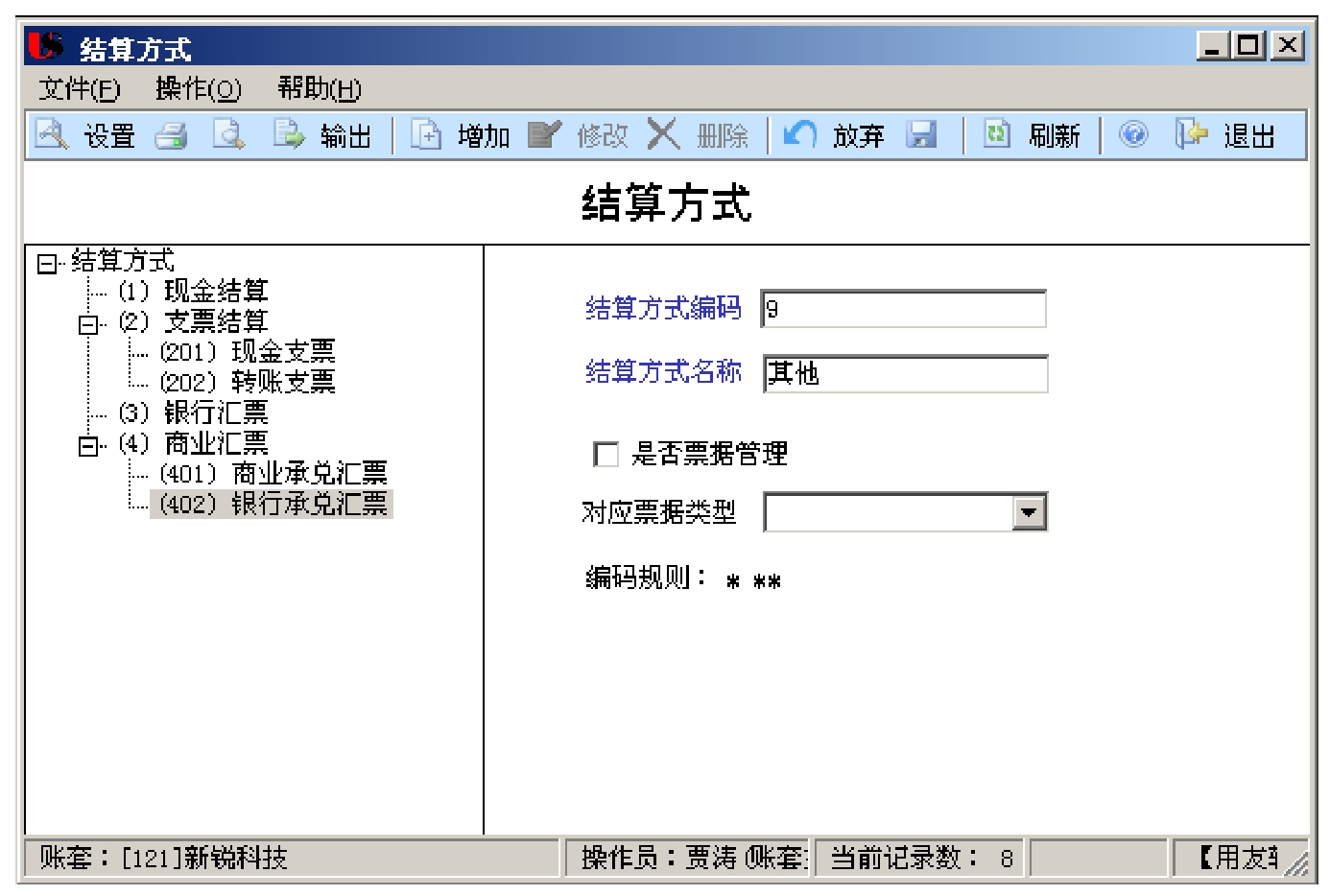Screen dimensions: 1330x896
Task: Click the 增加 toolbar label
Action: pyautogui.click(x=484, y=136)
